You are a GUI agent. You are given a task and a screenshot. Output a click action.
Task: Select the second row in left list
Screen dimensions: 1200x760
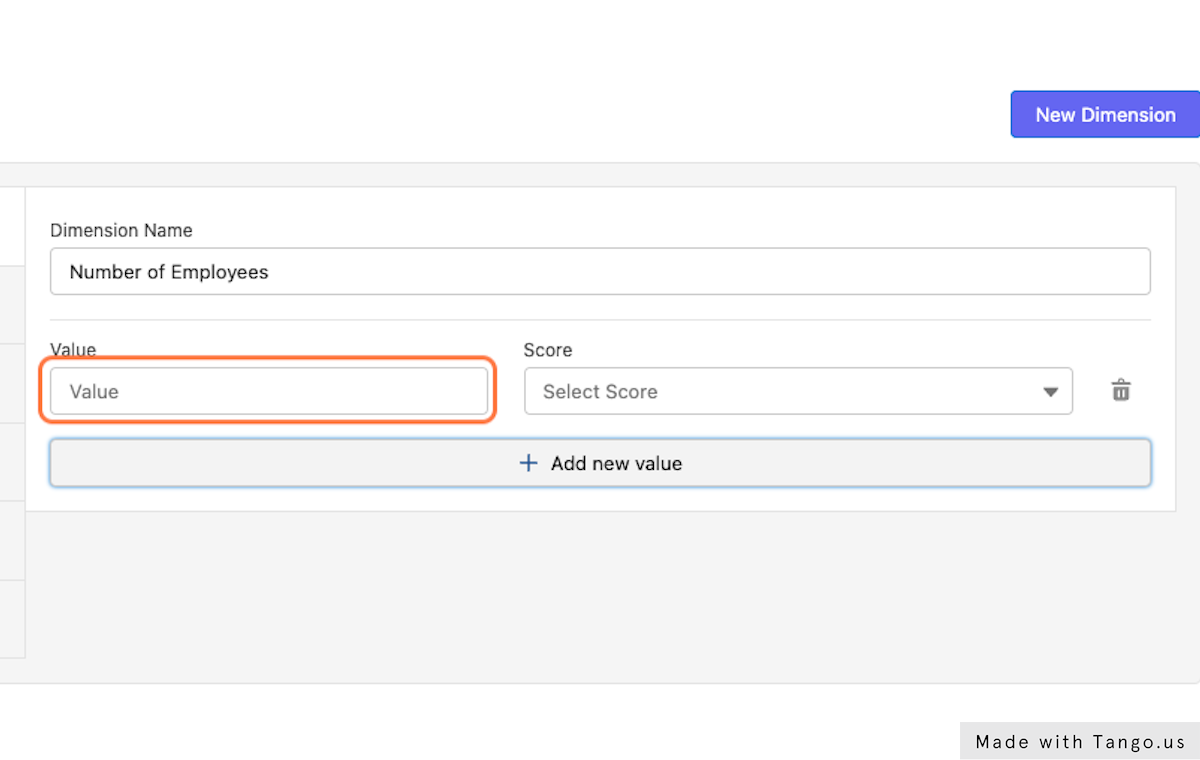point(12,305)
